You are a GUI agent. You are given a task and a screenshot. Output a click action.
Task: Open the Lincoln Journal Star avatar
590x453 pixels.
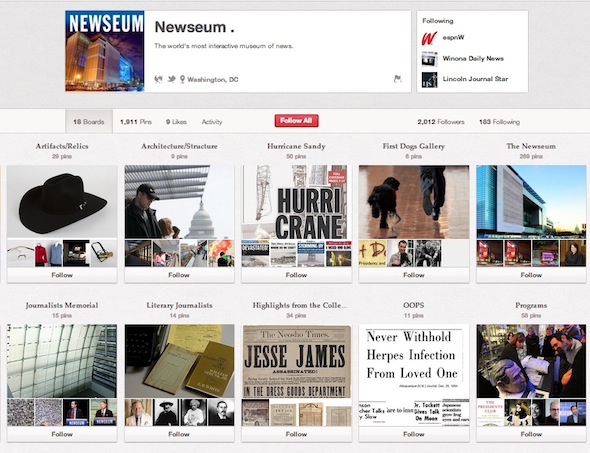click(429, 79)
